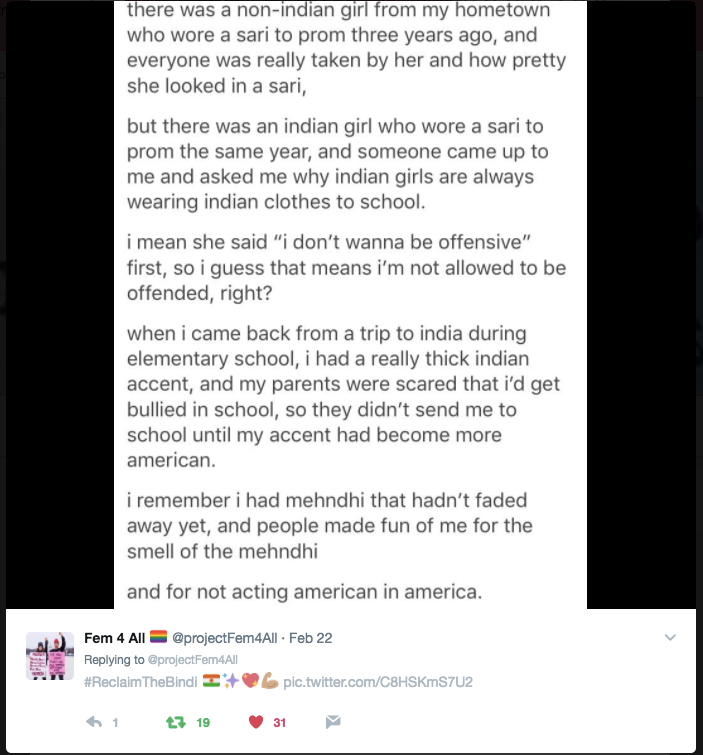Open direct message envelope icon
Viewport: 703px width, 755px height.
(333, 722)
